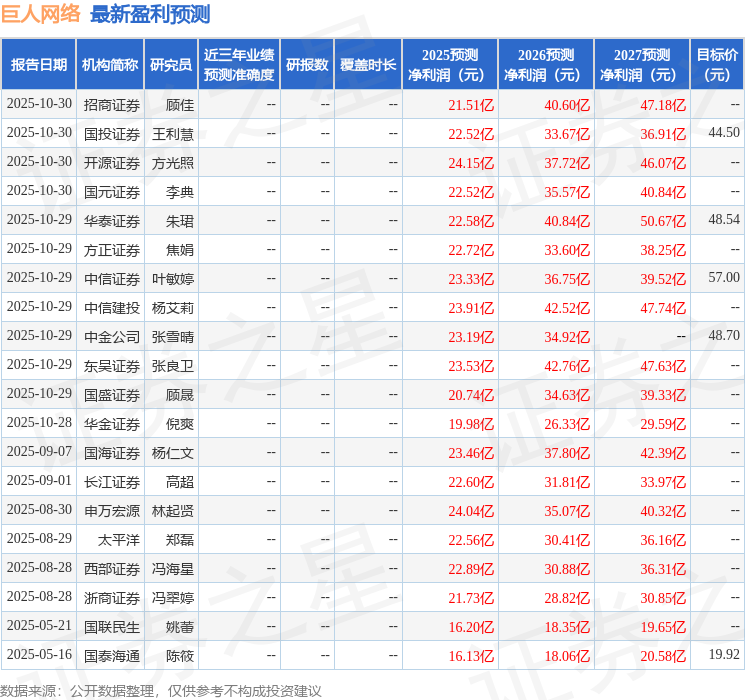Select 国盛证券 institution cell

click(x=112, y=395)
